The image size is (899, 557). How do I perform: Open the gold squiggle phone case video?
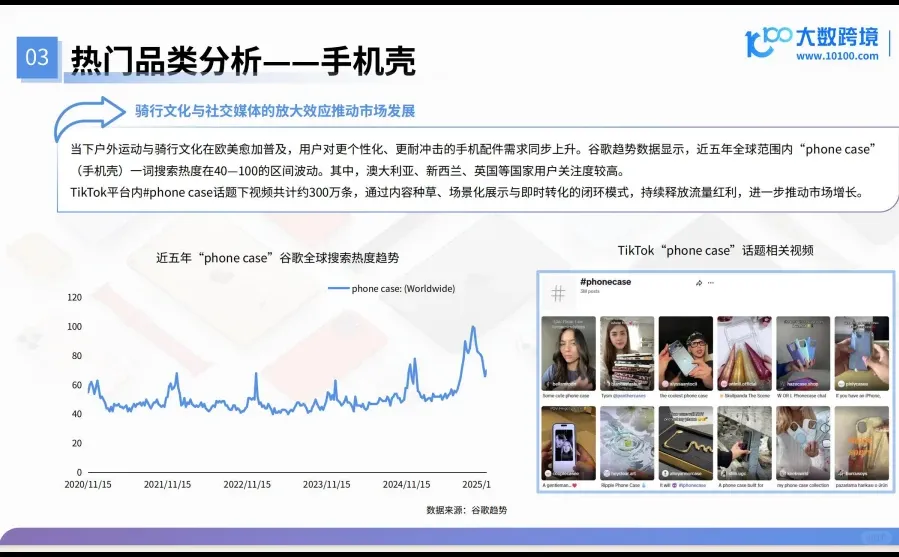686,443
